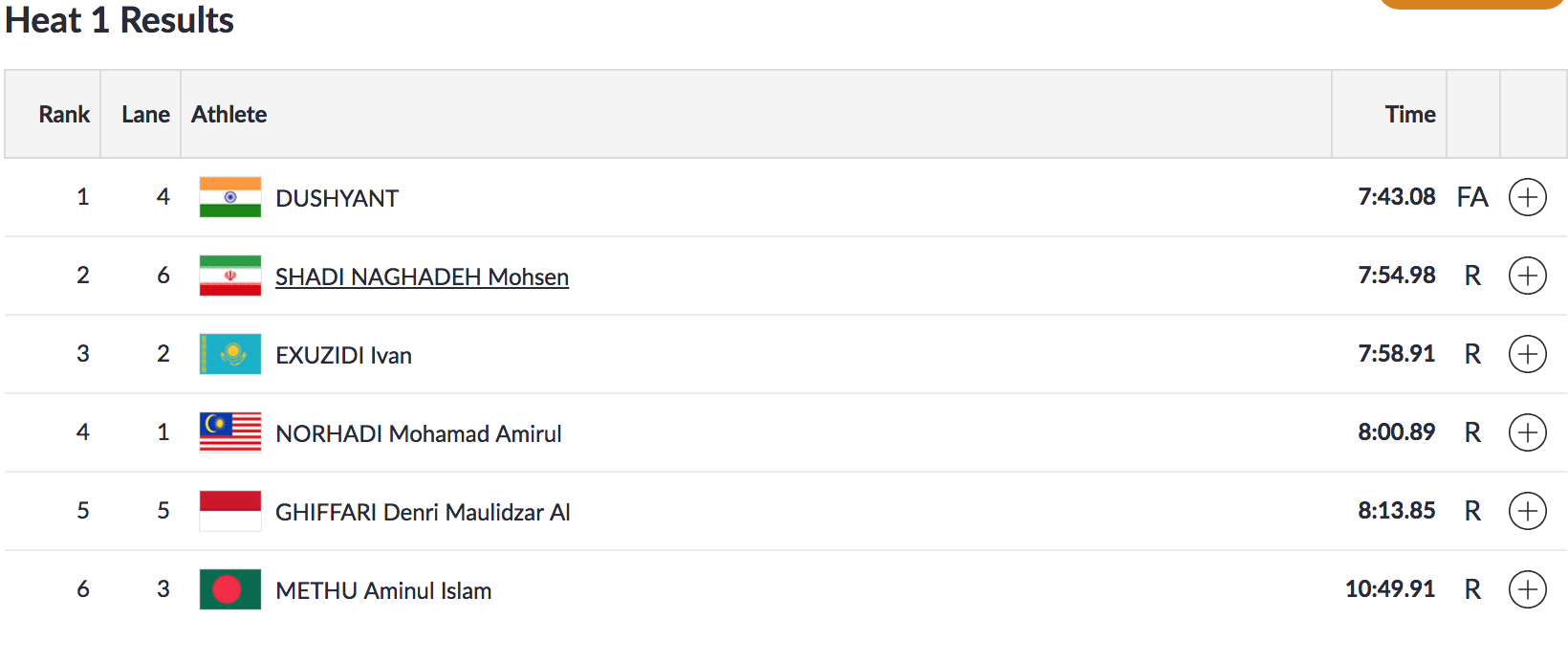Click the Athlete column header
This screenshot has height=664, width=1568.
[x=229, y=115]
